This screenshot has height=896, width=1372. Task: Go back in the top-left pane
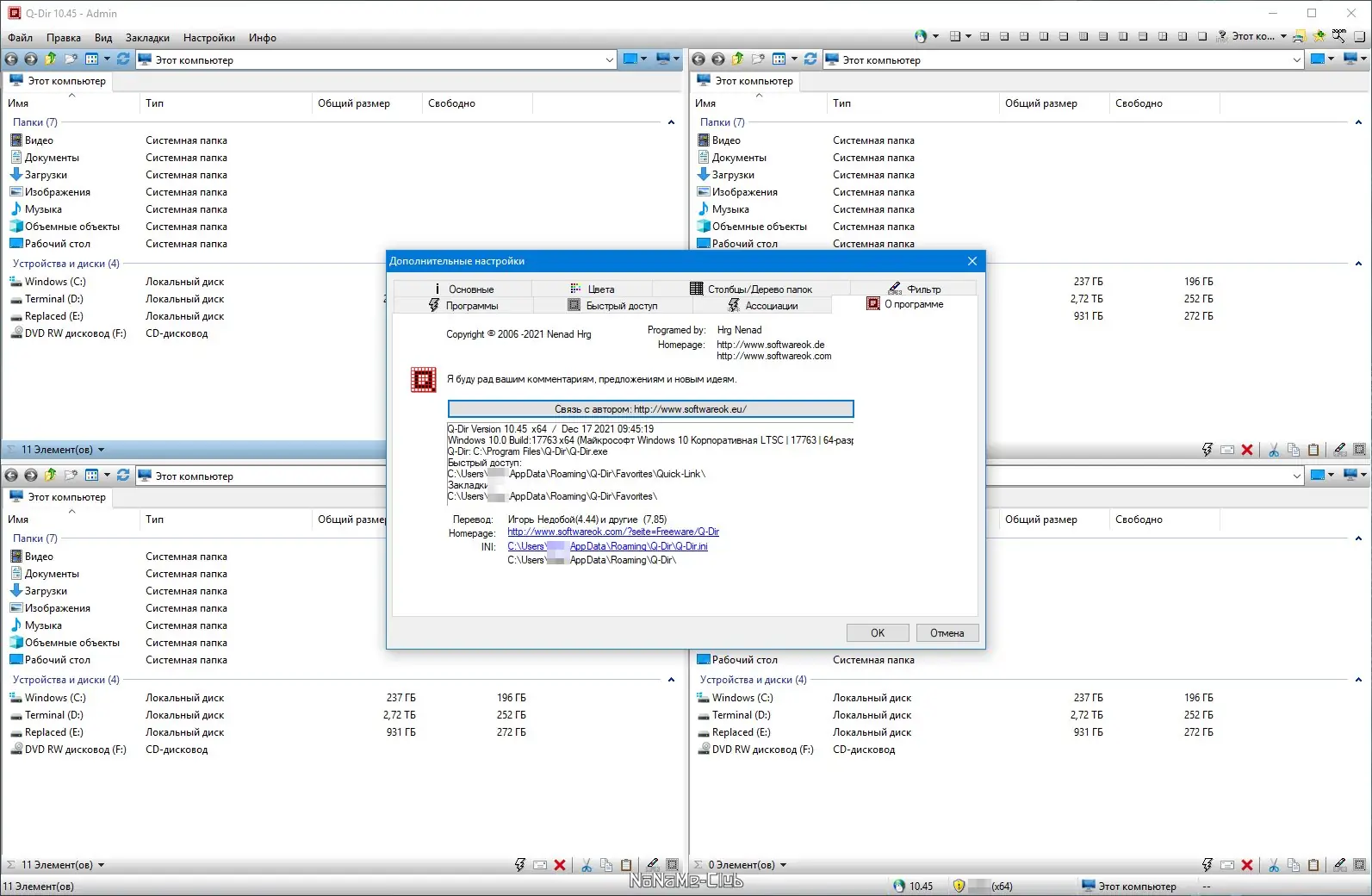(x=11, y=59)
